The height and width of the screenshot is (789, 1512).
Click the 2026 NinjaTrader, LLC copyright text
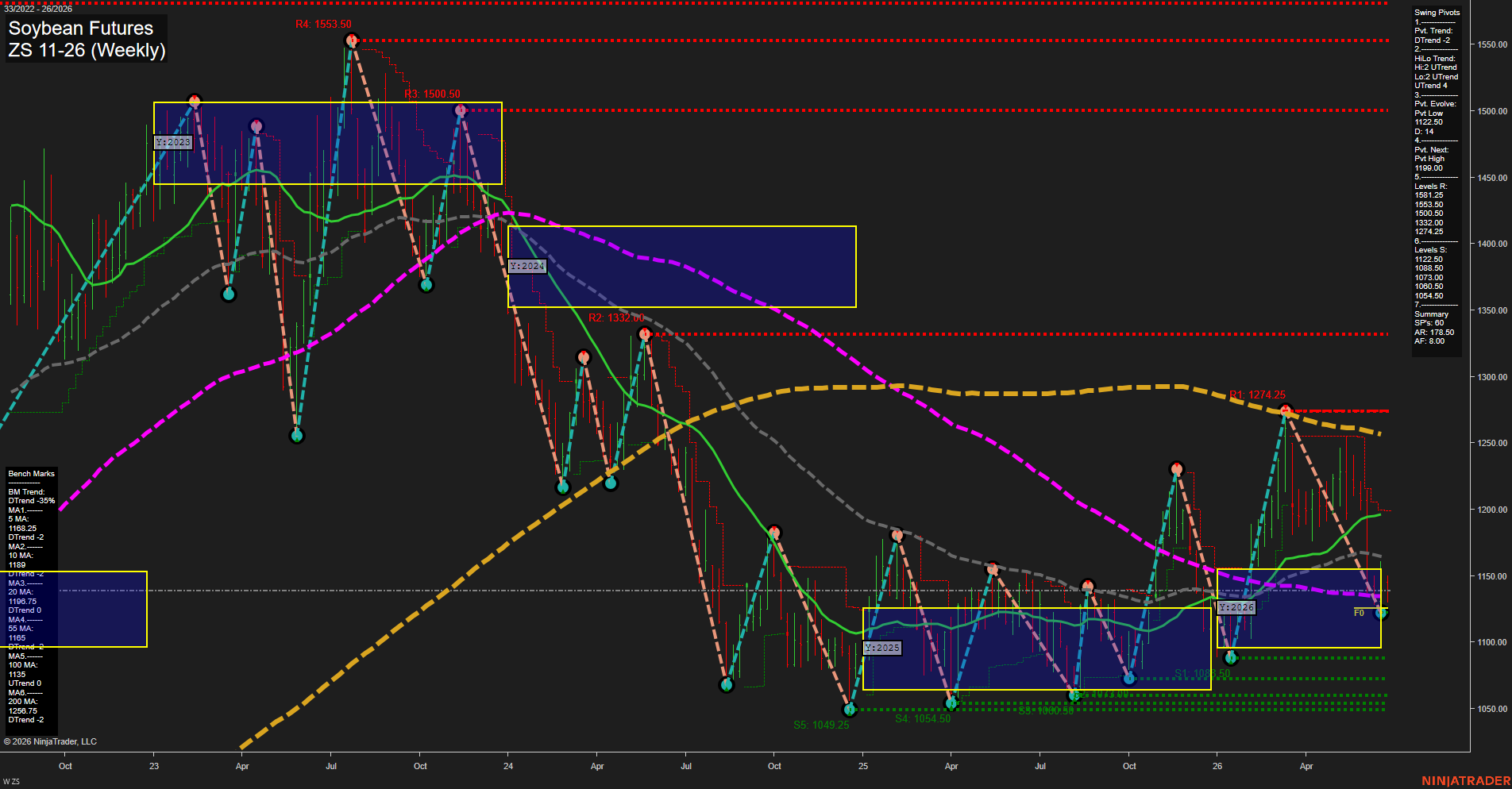click(x=50, y=741)
